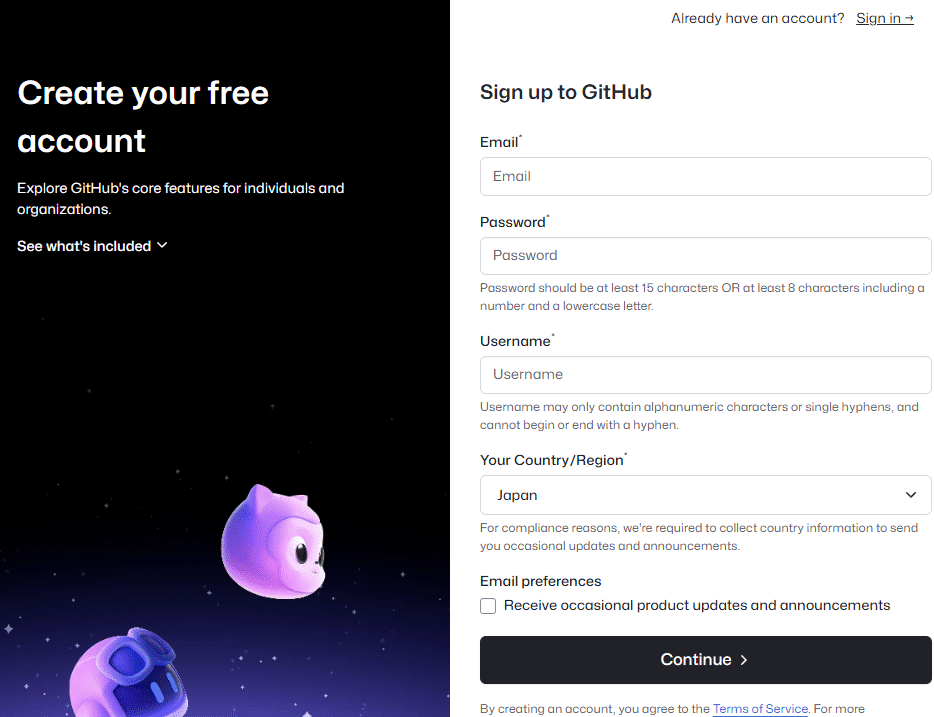
Task: Click the pink Mona mascot image
Action: (273, 540)
